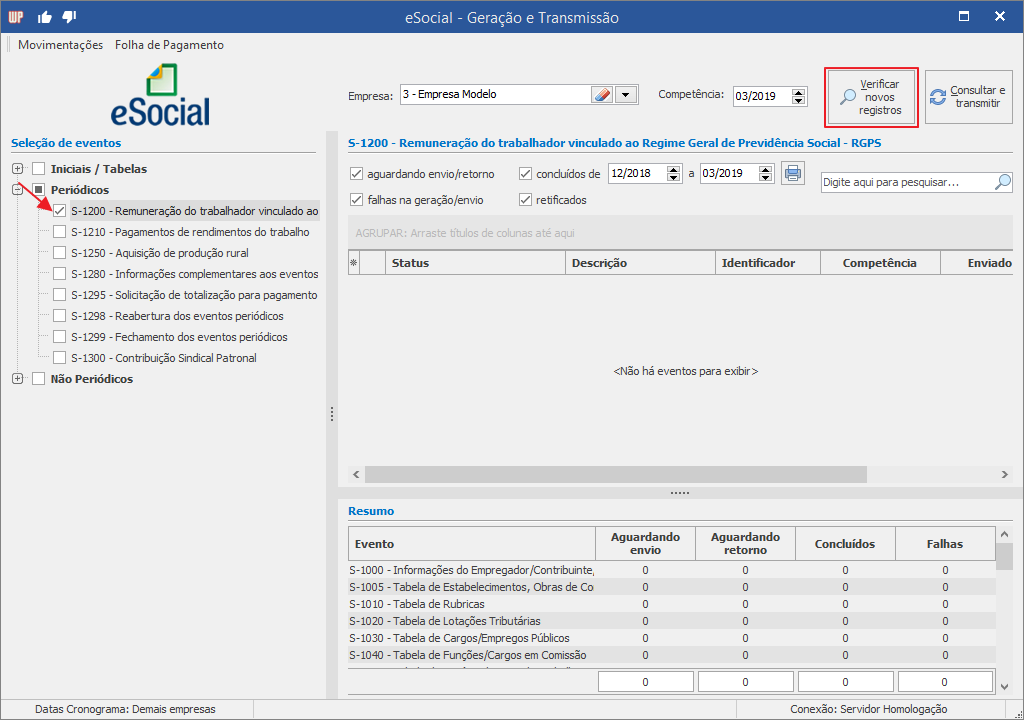Click the Consultar e transmitir button
Screen dimensions: 1024x720
(x=968, y=97)
